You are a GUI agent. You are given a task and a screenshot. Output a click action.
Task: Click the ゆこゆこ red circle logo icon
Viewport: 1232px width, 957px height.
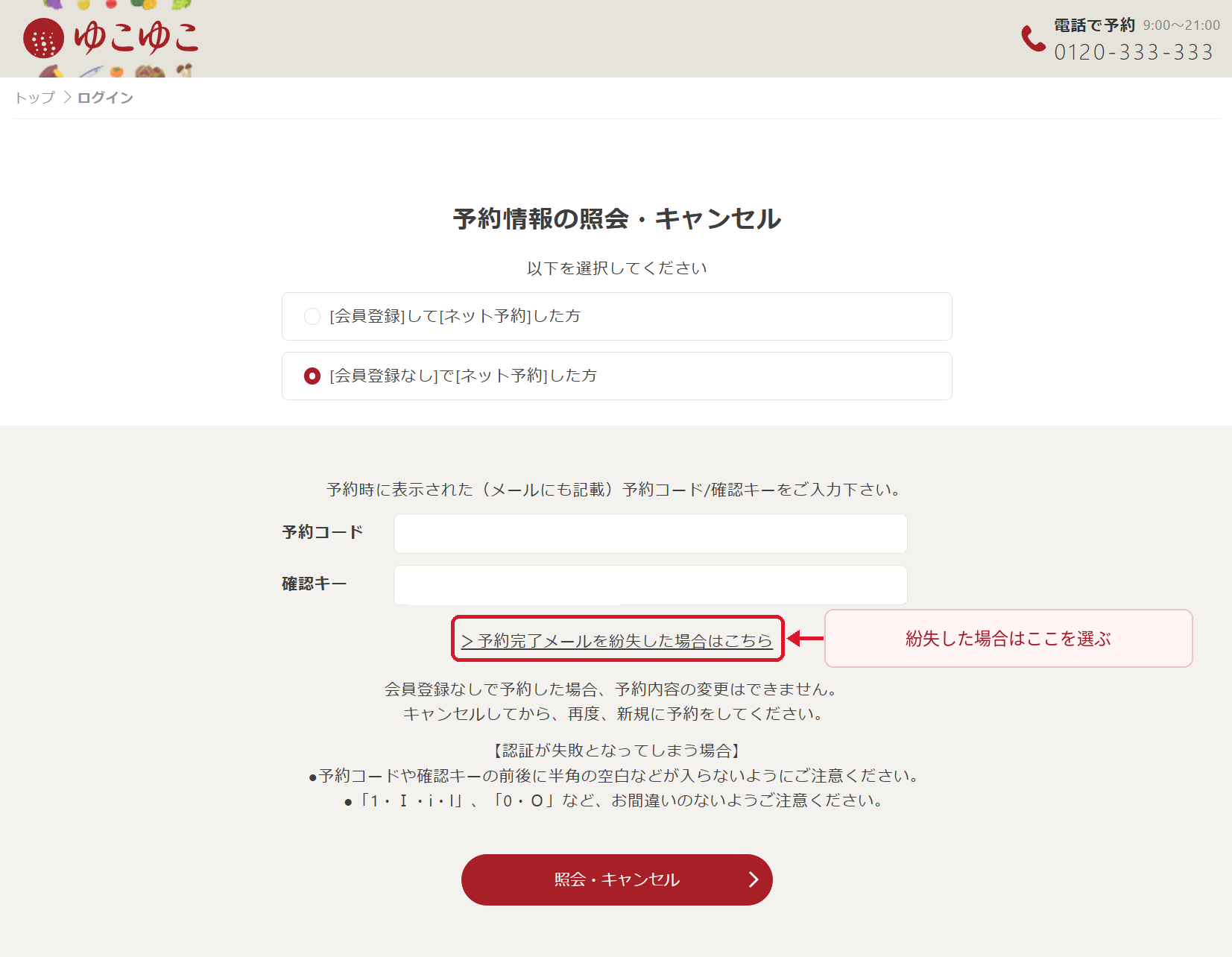pos(43,38)
